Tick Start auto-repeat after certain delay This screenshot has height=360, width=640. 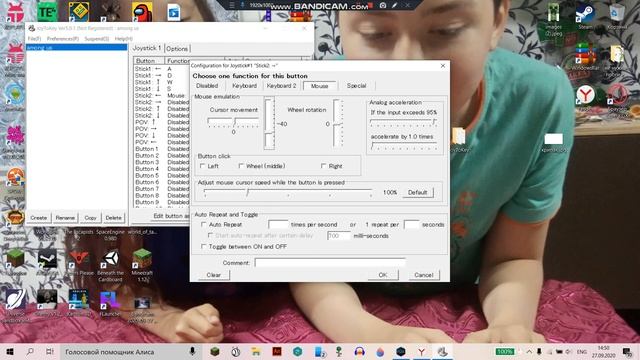click(x=210, y=236)
